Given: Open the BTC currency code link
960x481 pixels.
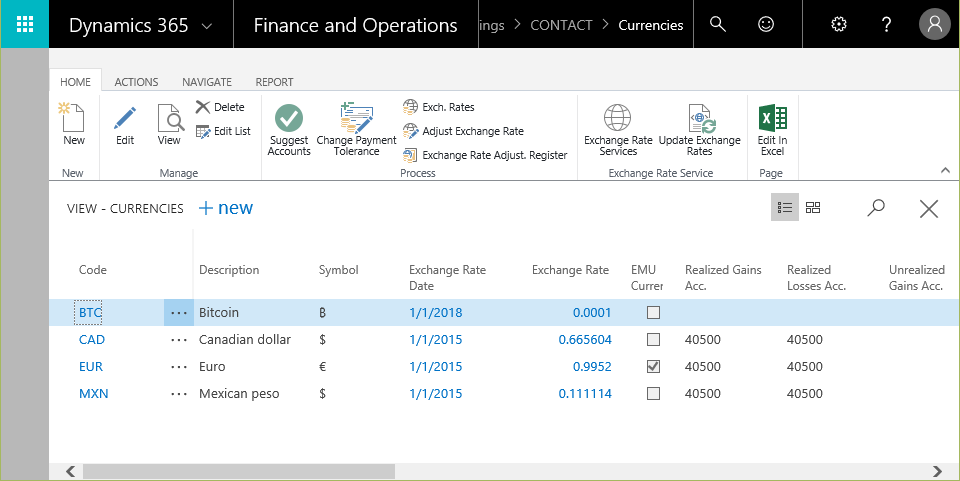Looking at the screenshot, I should 90,313.
